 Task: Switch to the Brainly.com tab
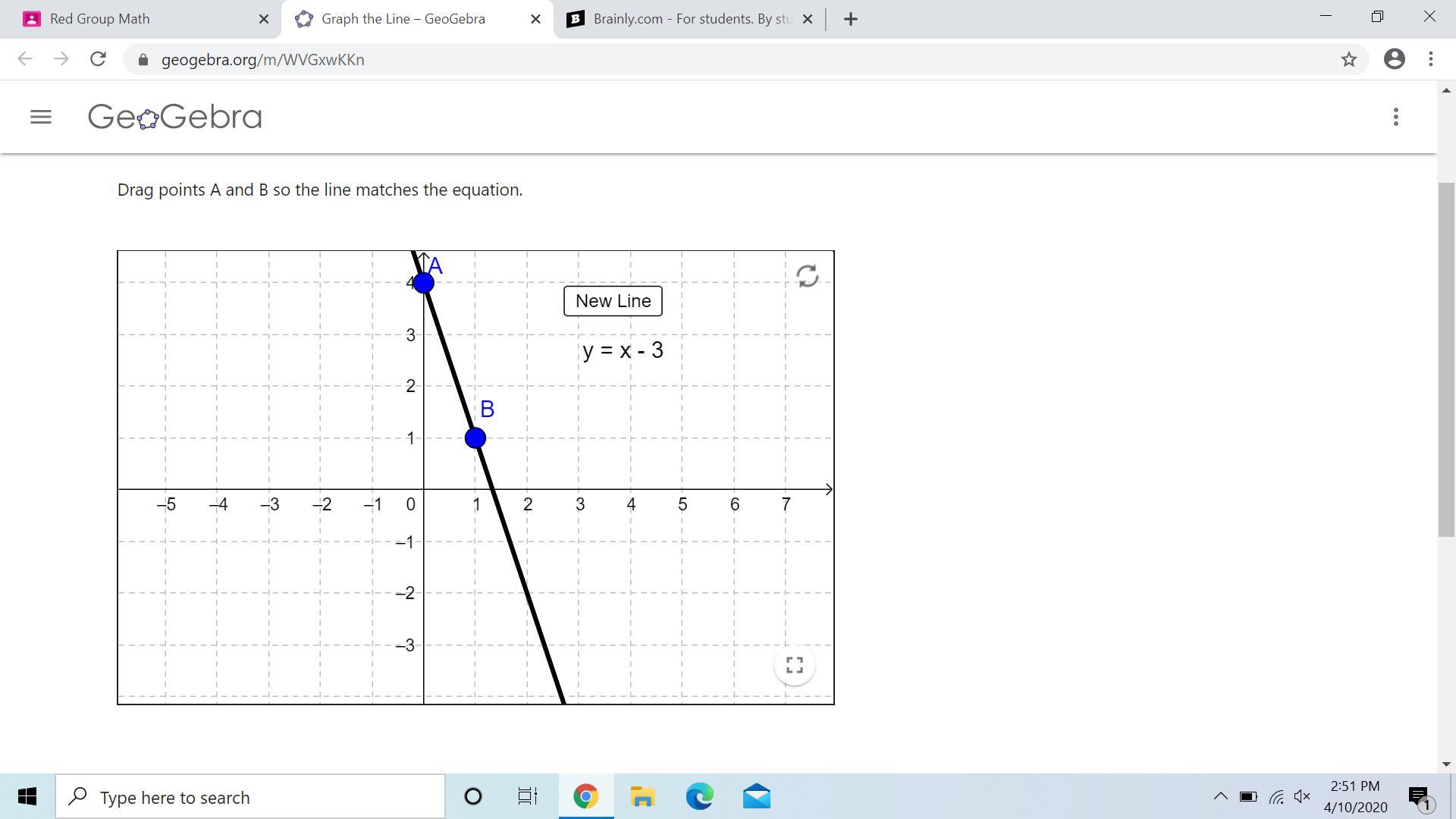pyautogui.click(x=682, y=19)
